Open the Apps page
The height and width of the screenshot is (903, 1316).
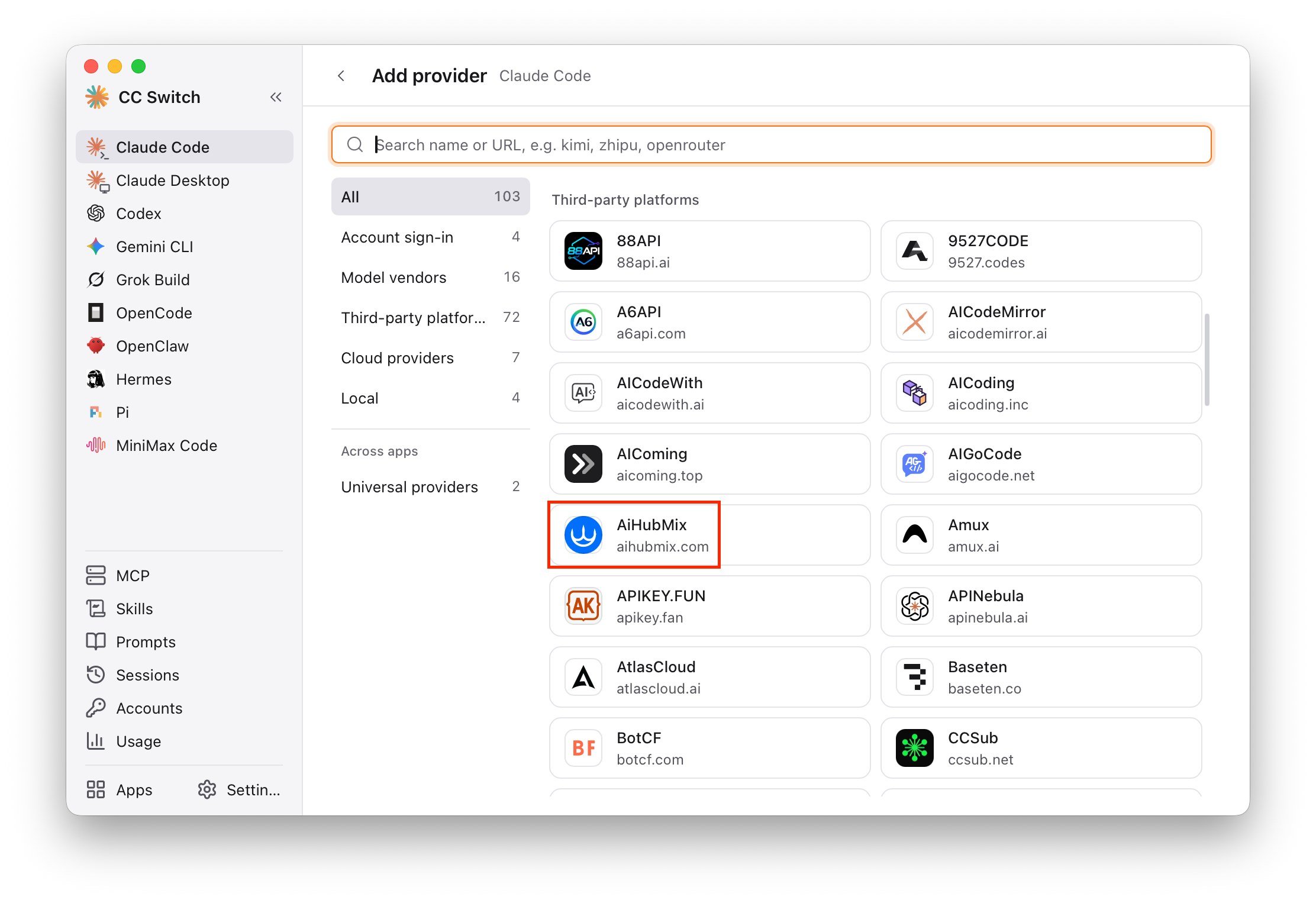[x=120, y=789]
